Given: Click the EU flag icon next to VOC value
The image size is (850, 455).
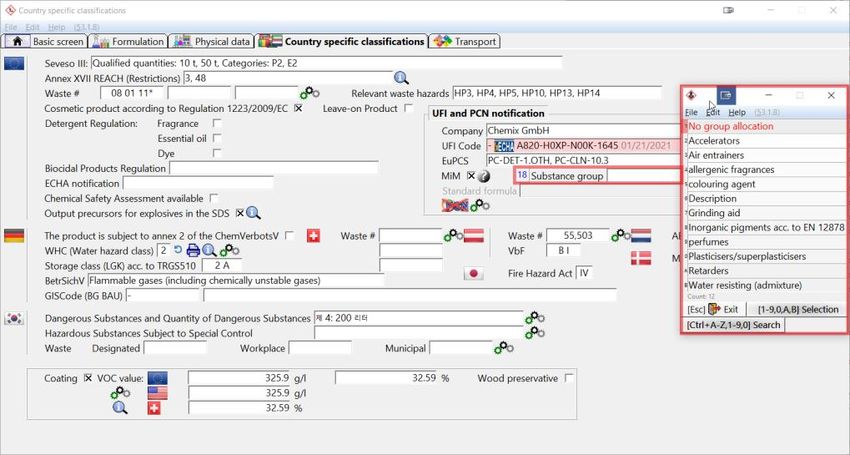Looking at the screenshot, I should click(x=158, y=378).
